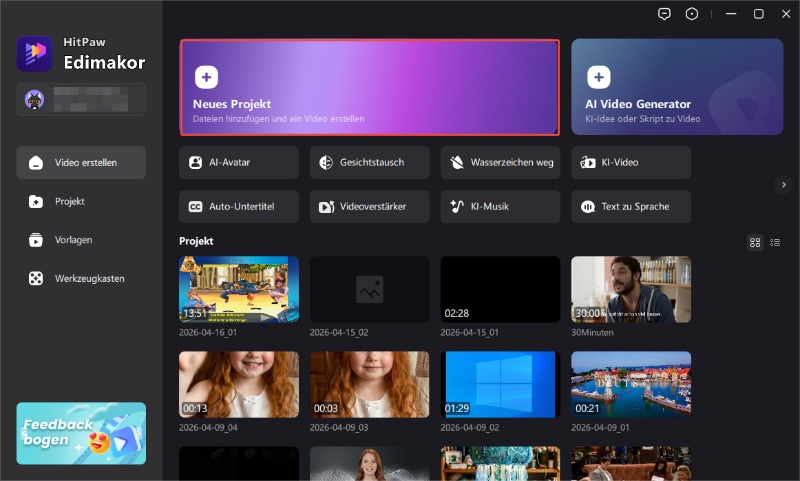Open project thumbnail 2026-04-09_03
The width and height of the screenshot is (800, 481).
[x=369, y=384]
